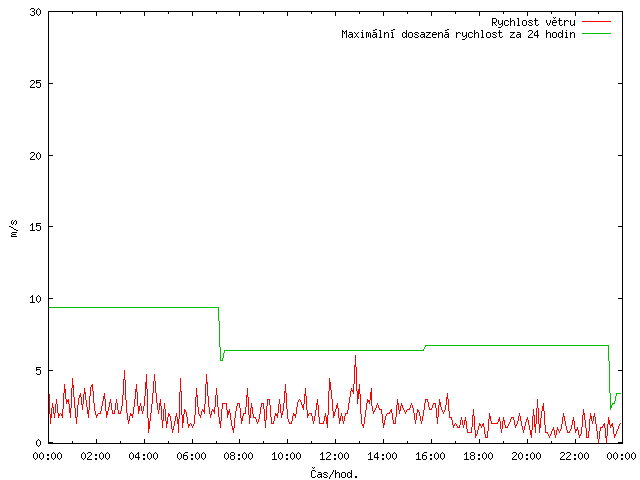The height and width of the screenshot is (480, 640).
Task: Click the x-axis label 14:00
Action: pyautogui.click(x=382, y=456)
